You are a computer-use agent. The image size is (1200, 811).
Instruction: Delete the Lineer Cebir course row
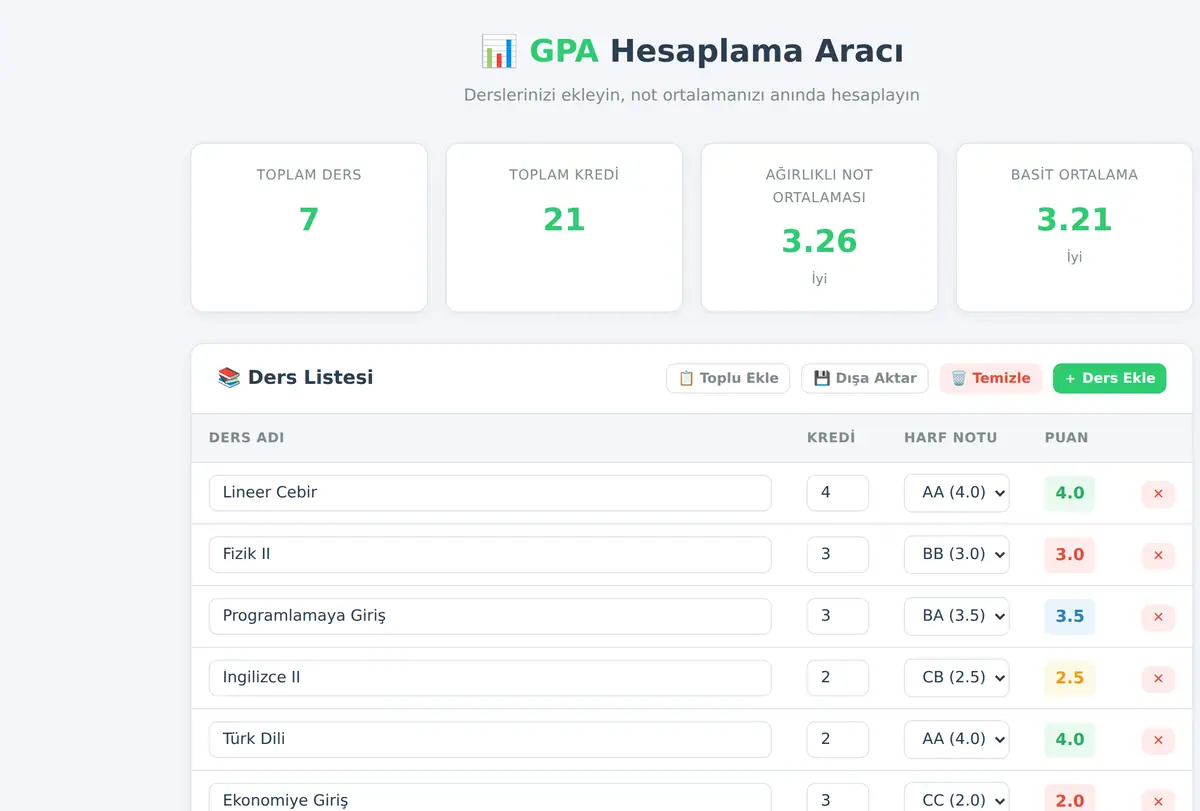(x=1158, y=493)
